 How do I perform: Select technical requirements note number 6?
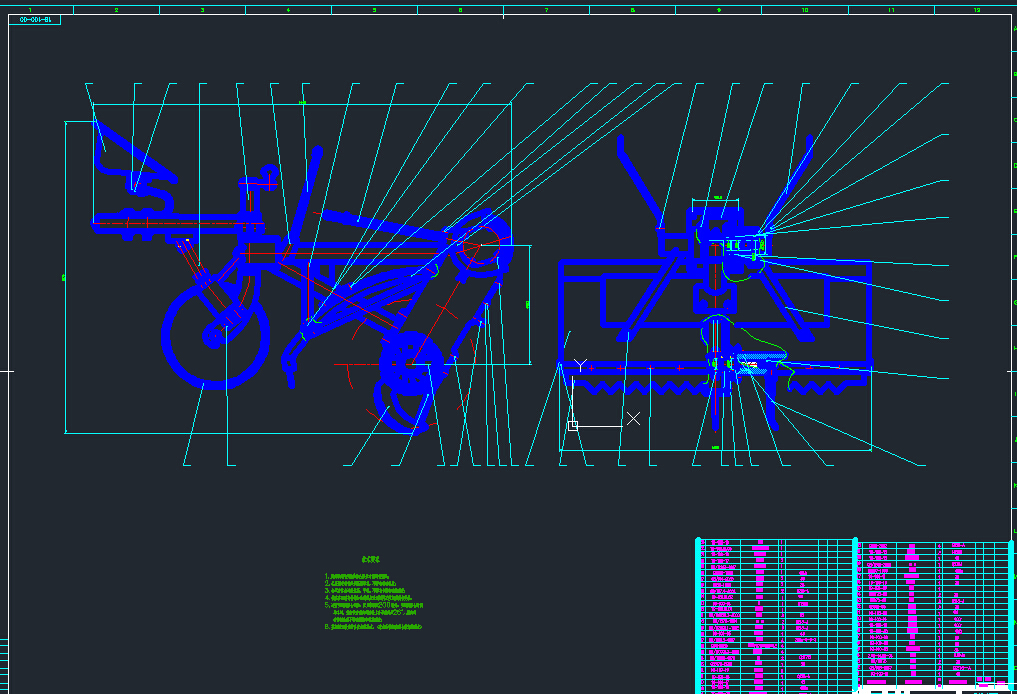tap(373, 627)
